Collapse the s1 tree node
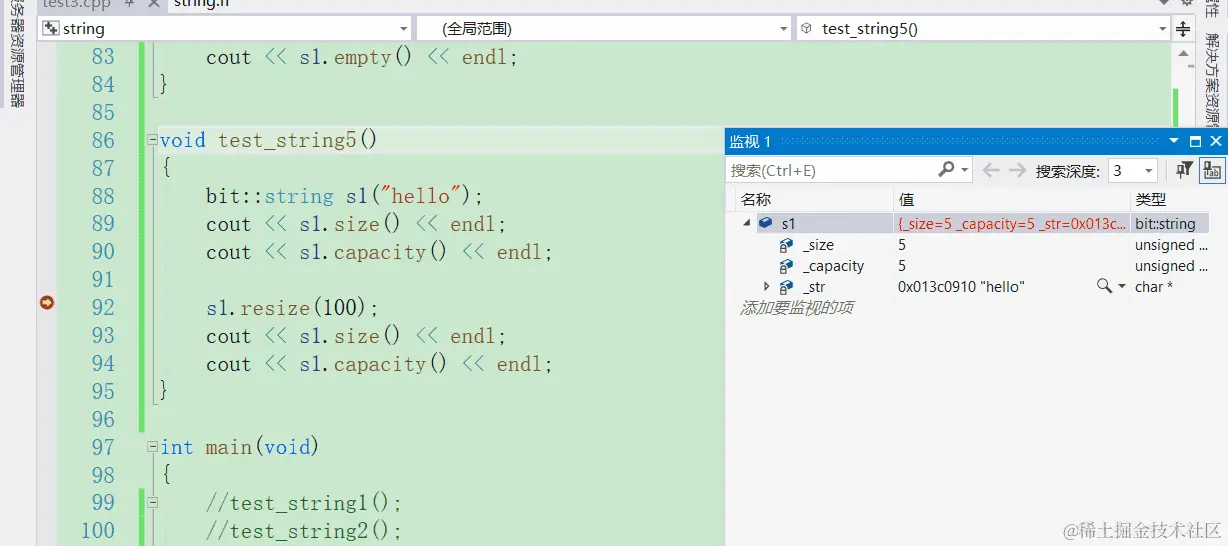1228x546 pixels. tap(745, 223)
